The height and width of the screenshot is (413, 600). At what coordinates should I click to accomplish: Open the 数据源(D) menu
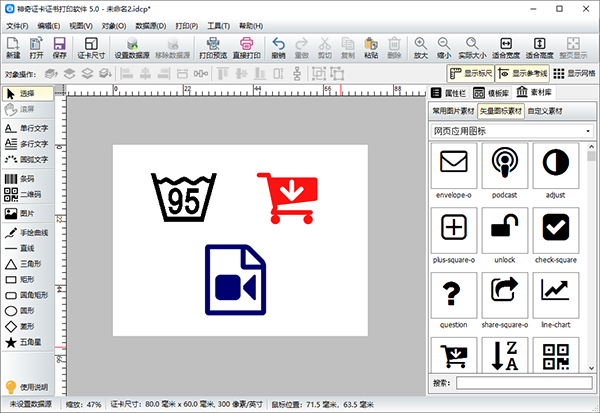pos(151,26)
